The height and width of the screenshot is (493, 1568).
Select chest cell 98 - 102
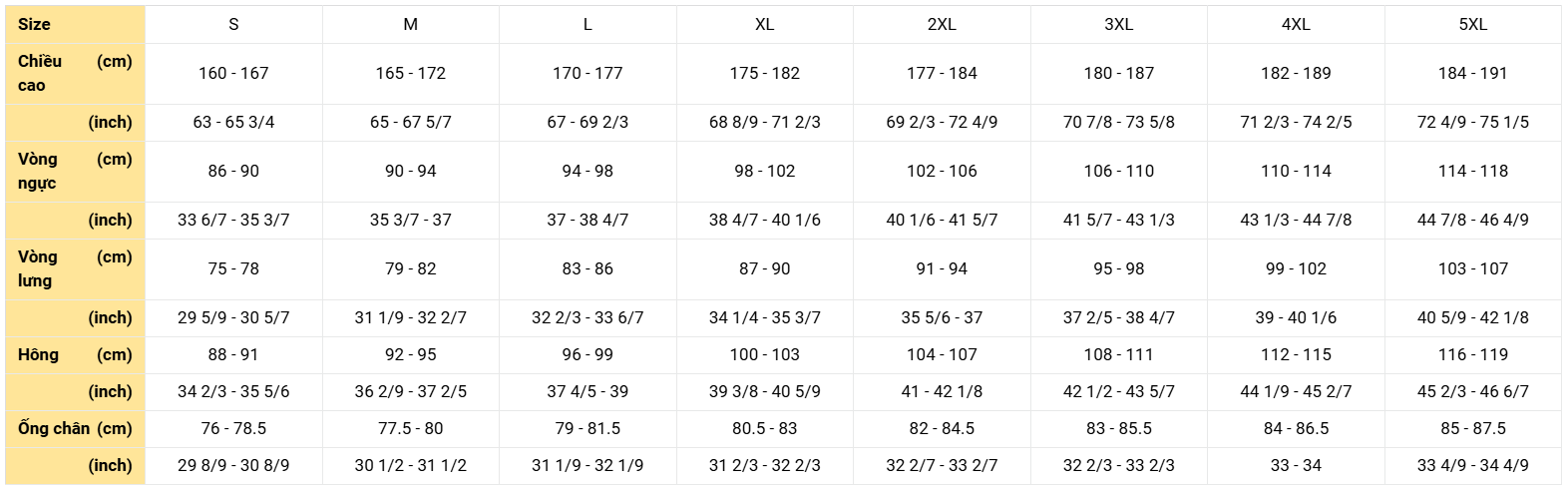click(764, 171)
